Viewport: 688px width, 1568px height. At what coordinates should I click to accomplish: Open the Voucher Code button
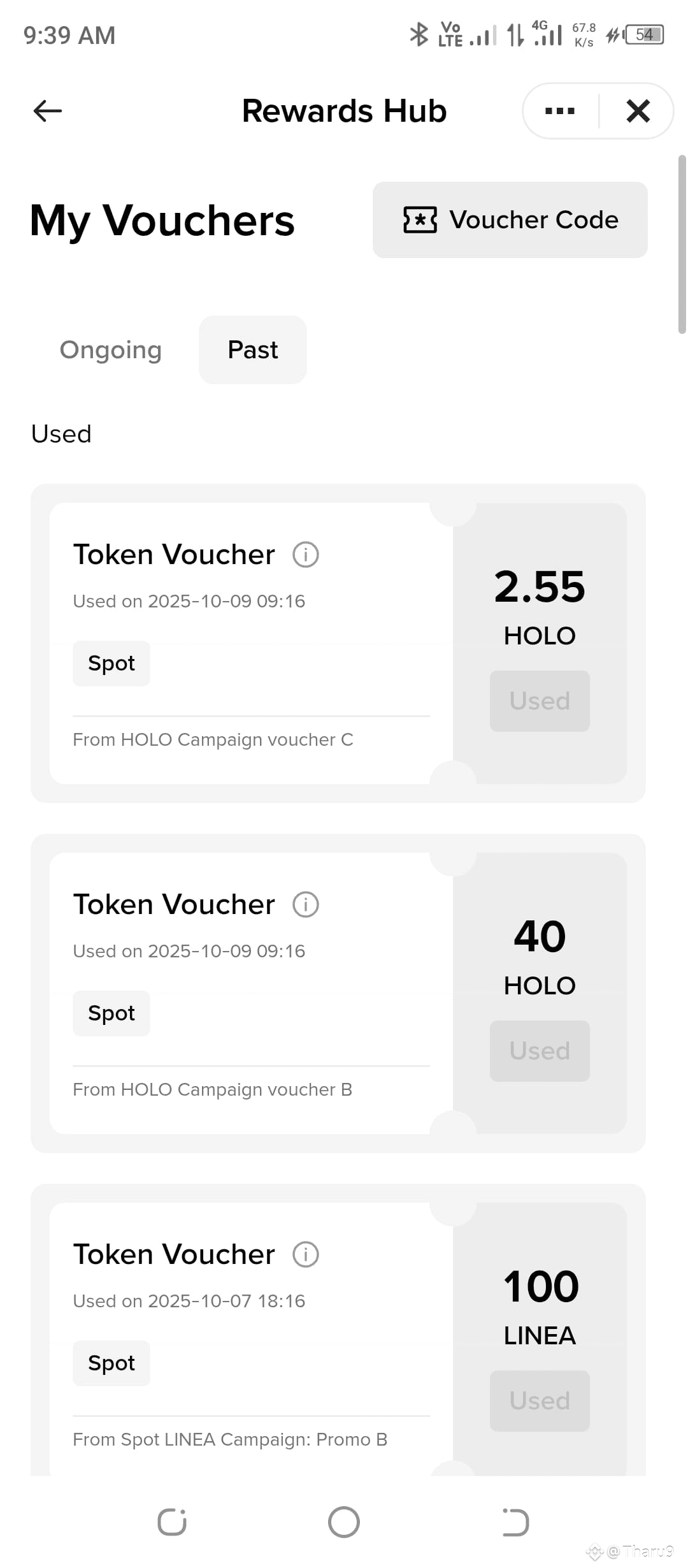coord(510,220)
